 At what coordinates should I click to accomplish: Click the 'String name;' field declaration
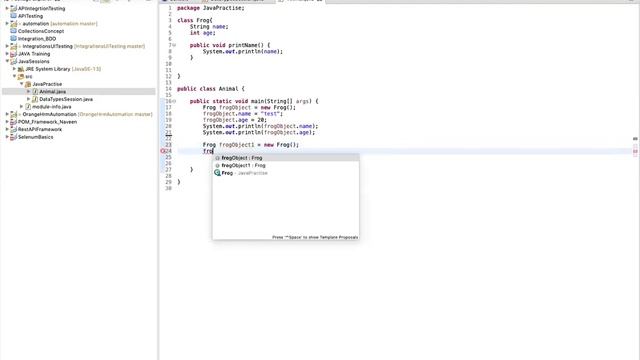pos(209,27)
